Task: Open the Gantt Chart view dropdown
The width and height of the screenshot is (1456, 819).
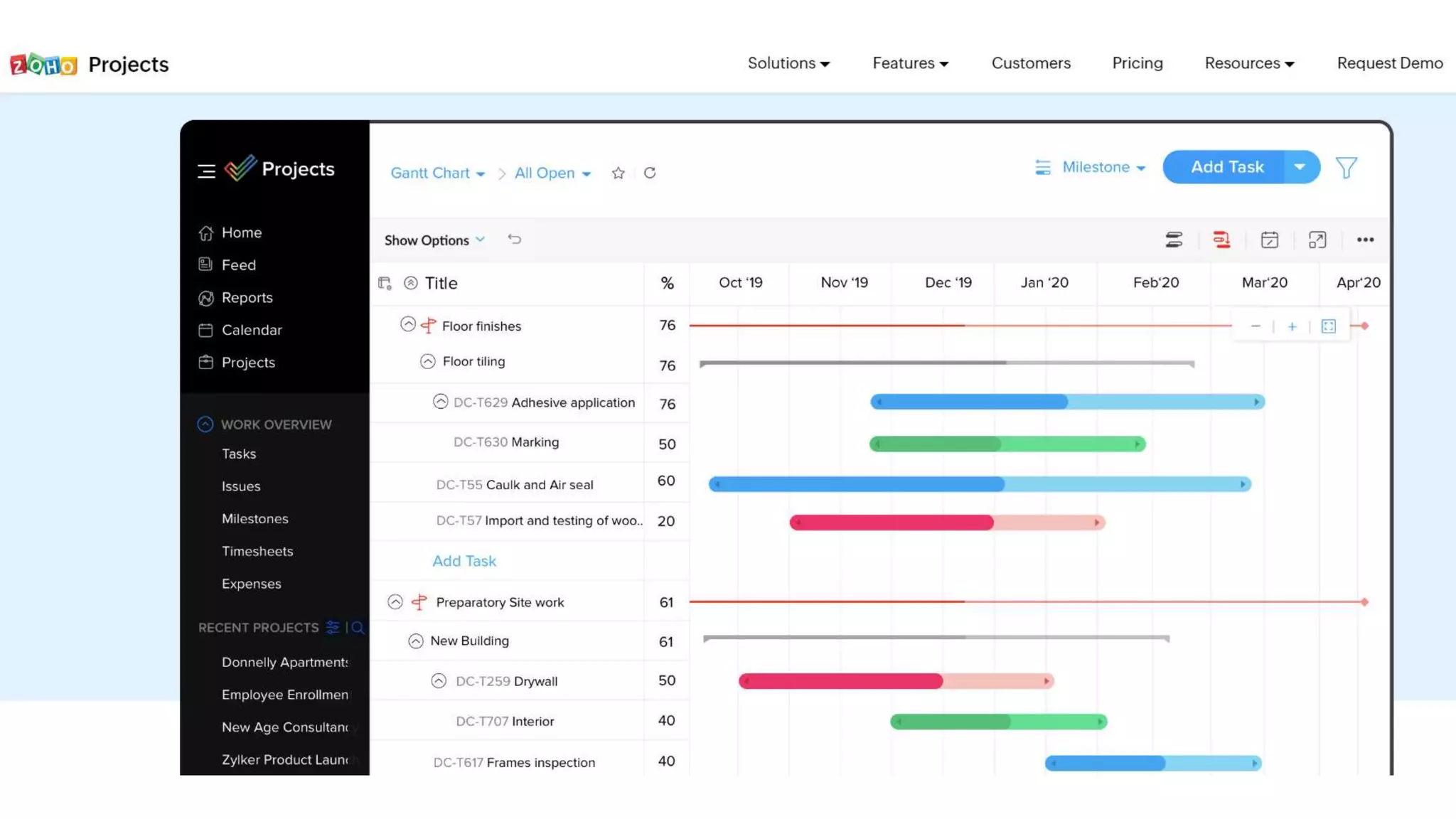Action: 437,173
